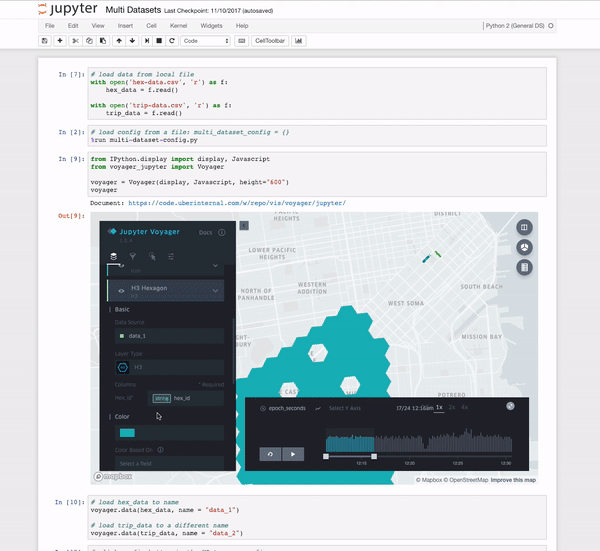Open the Widgets menu
This screenshot has width=600, height=551.
[211, 26]
